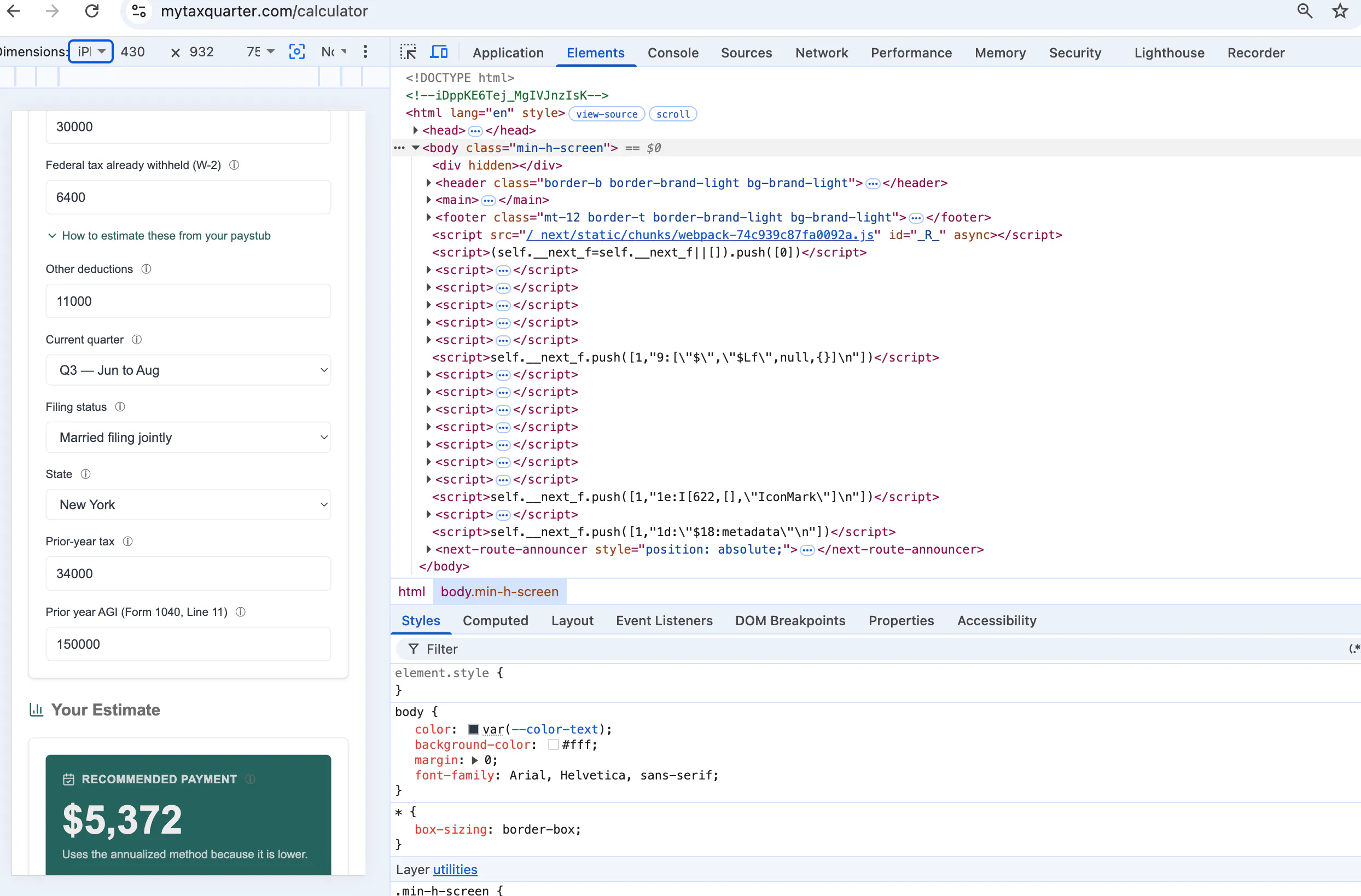This screenshot has width=1361, height=896.
Task: Expand the next-route-announcer node
Action: click(x=428, y=550)
